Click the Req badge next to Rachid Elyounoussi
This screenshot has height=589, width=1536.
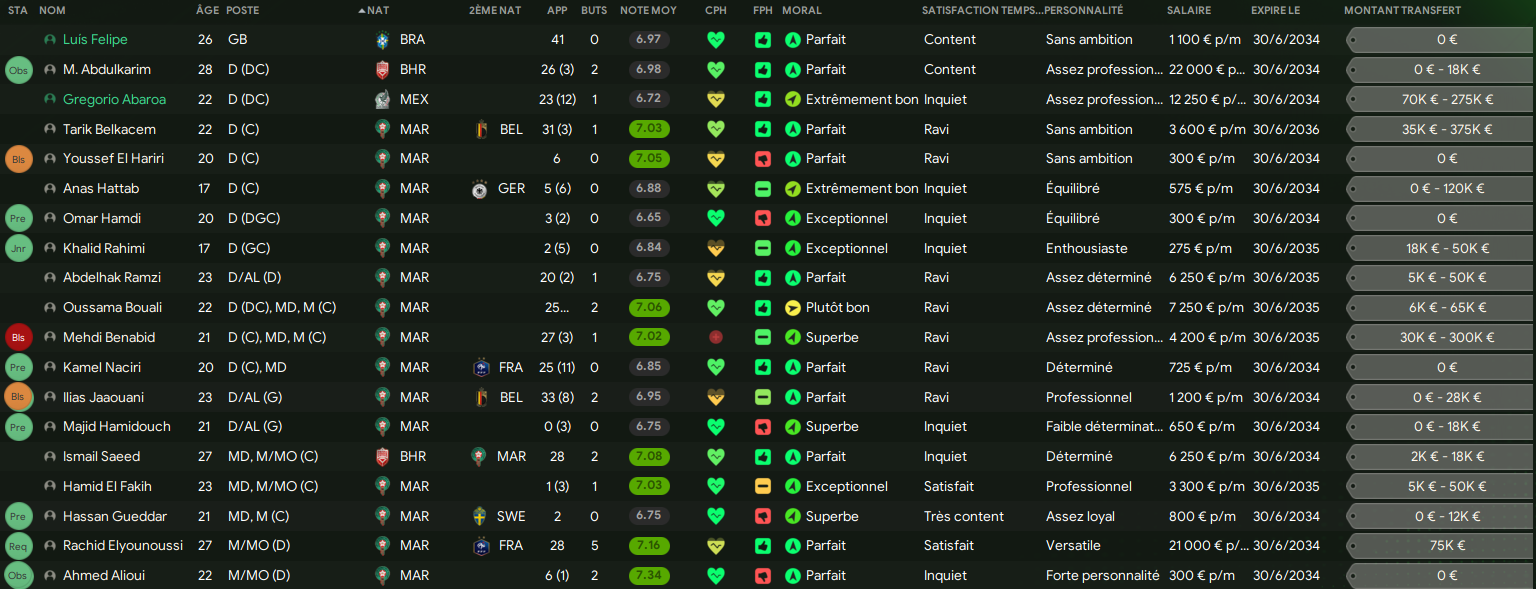18,546
